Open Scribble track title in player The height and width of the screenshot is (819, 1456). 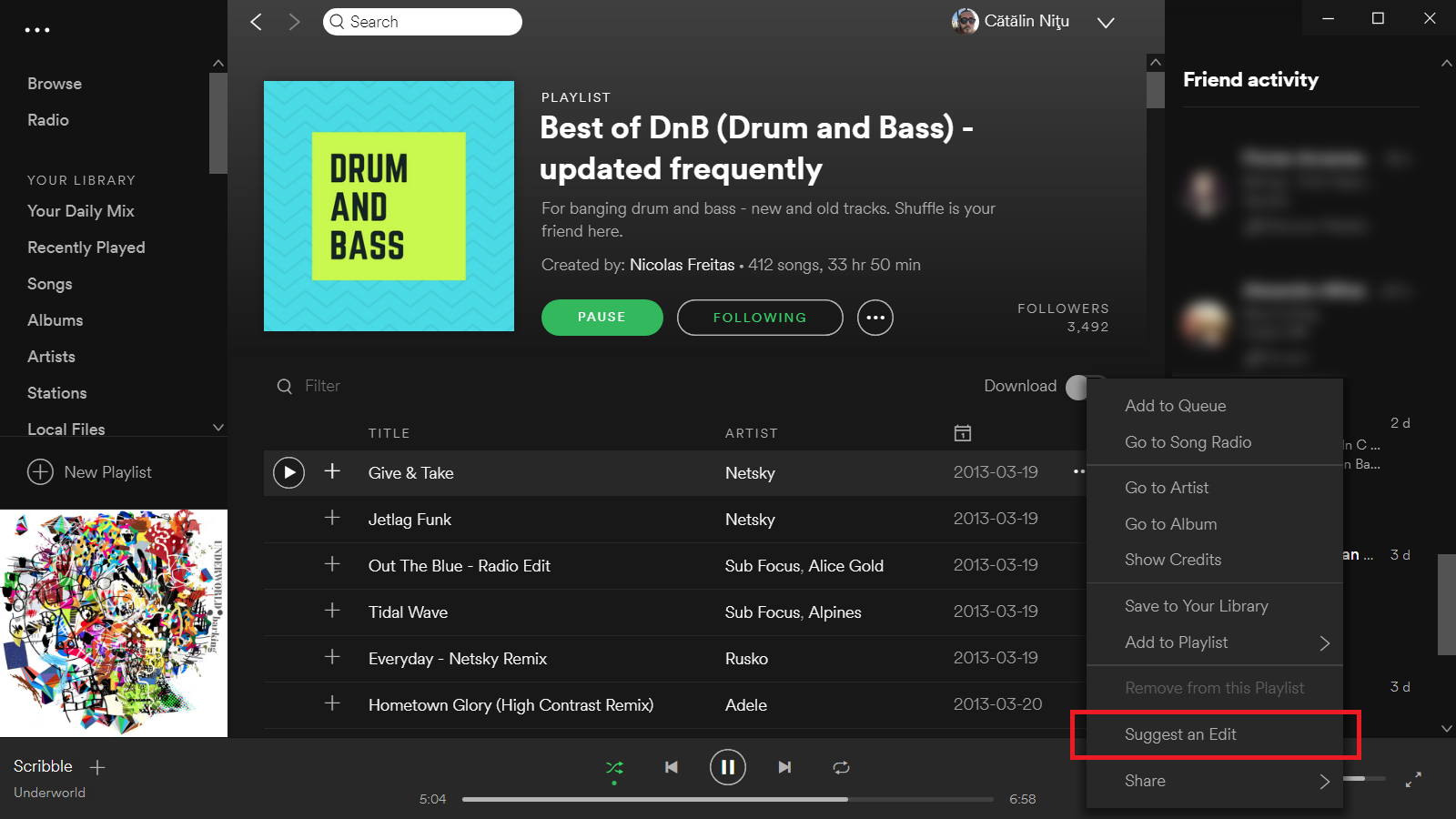click(43, 766)
